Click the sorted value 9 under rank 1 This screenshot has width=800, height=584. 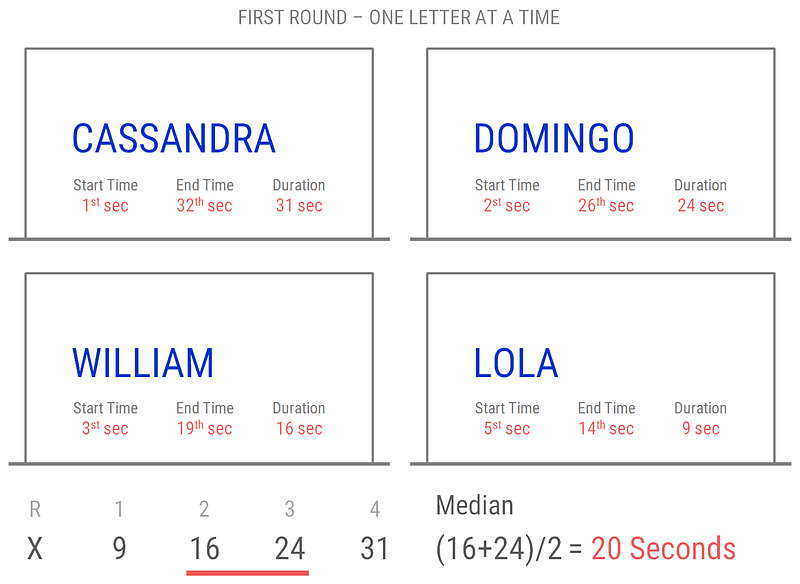[119, 549]
